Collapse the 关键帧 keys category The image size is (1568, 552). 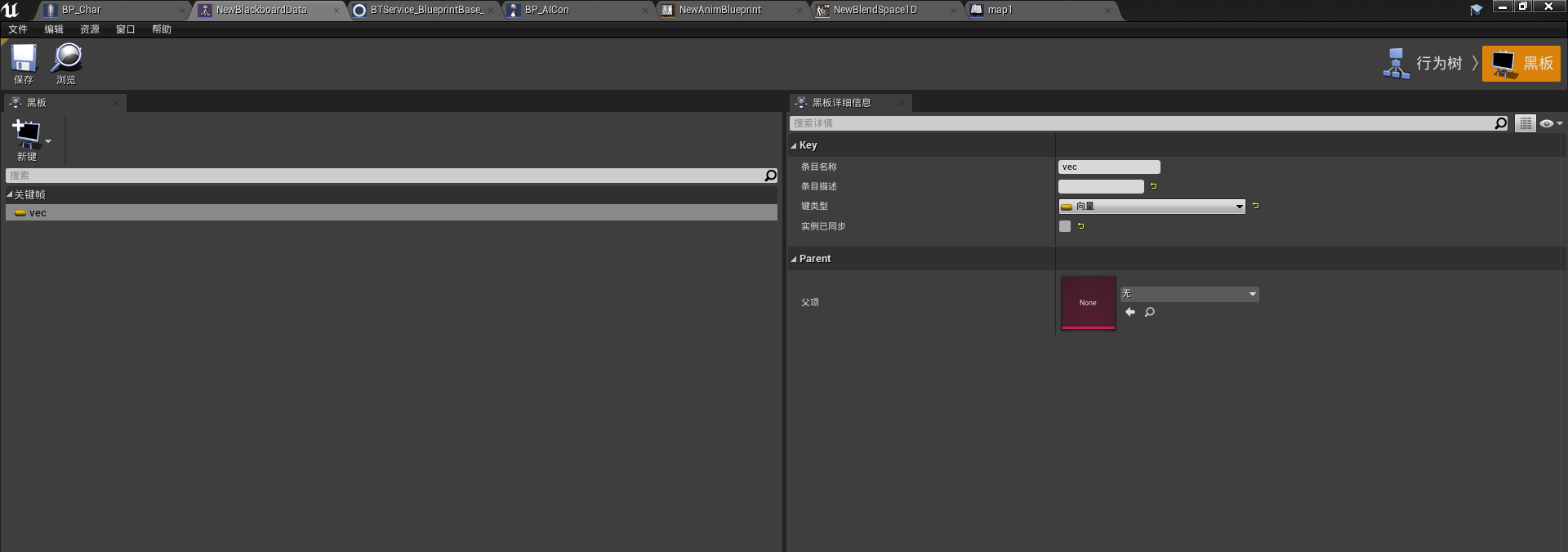[x=10, y=195]
